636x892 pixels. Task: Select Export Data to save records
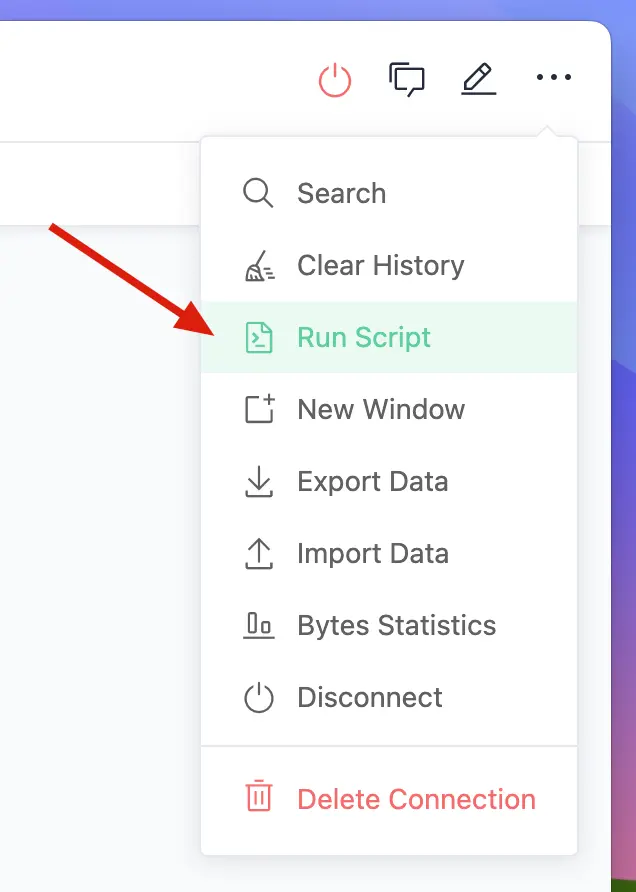(x=371, y=481)
